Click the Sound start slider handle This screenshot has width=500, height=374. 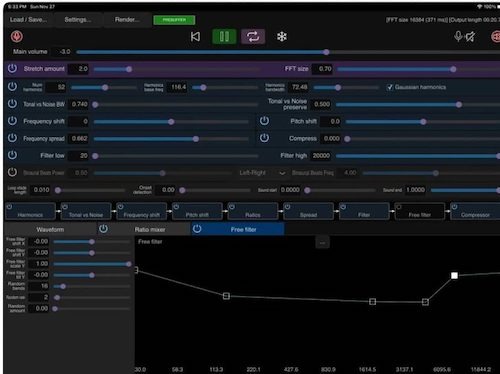pos(307,190)
